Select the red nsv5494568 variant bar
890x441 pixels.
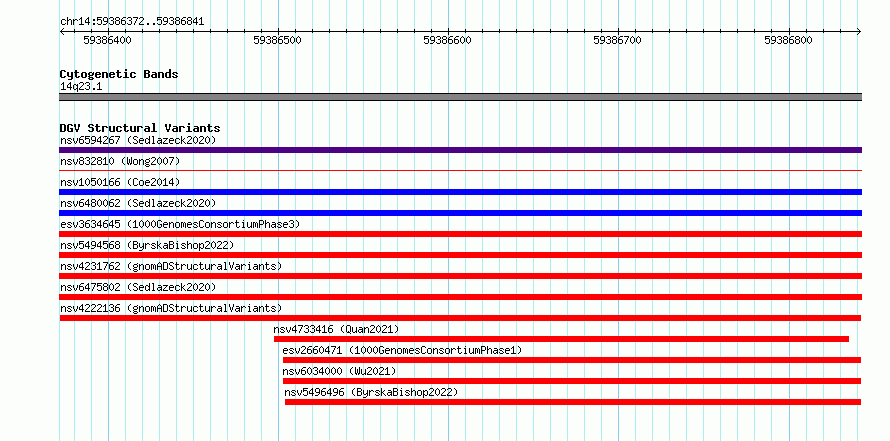coord(460,255)
